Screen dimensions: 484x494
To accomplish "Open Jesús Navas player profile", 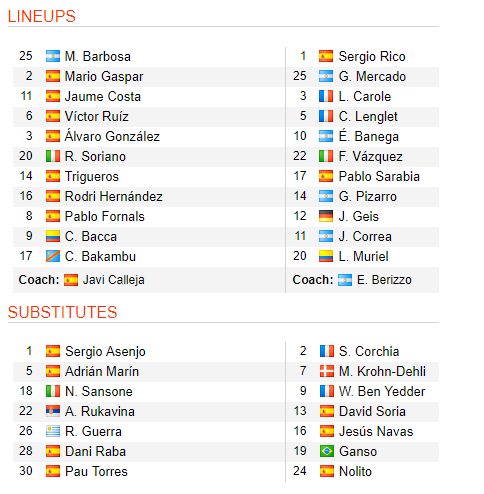I will coord(376,431).
